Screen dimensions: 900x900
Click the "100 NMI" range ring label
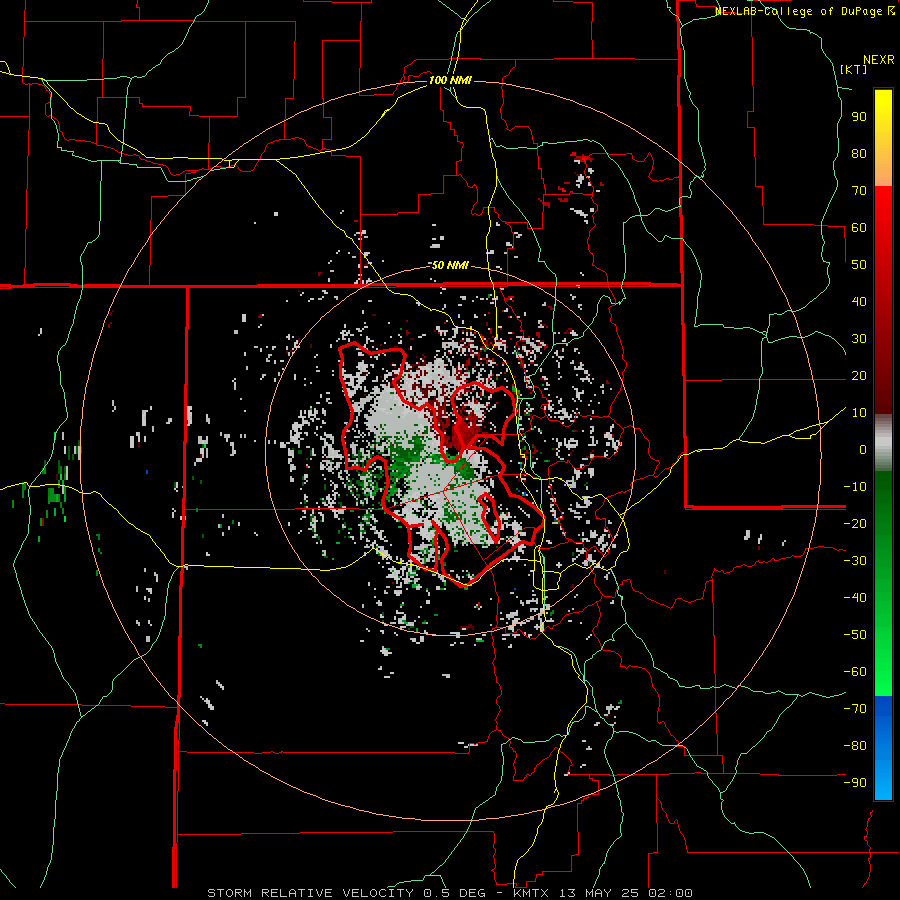point(450,80)
